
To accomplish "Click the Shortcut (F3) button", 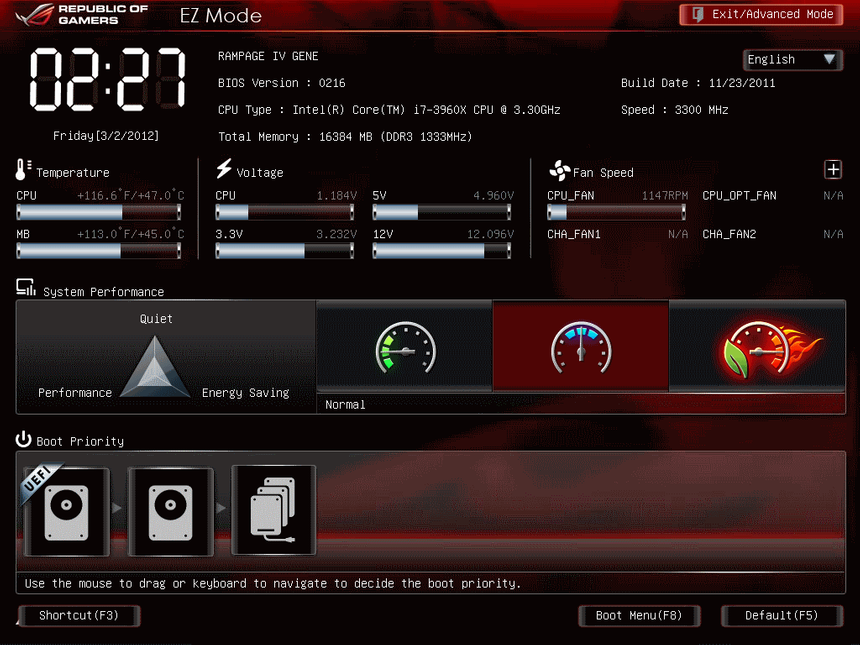I will (x=78, y=615).
